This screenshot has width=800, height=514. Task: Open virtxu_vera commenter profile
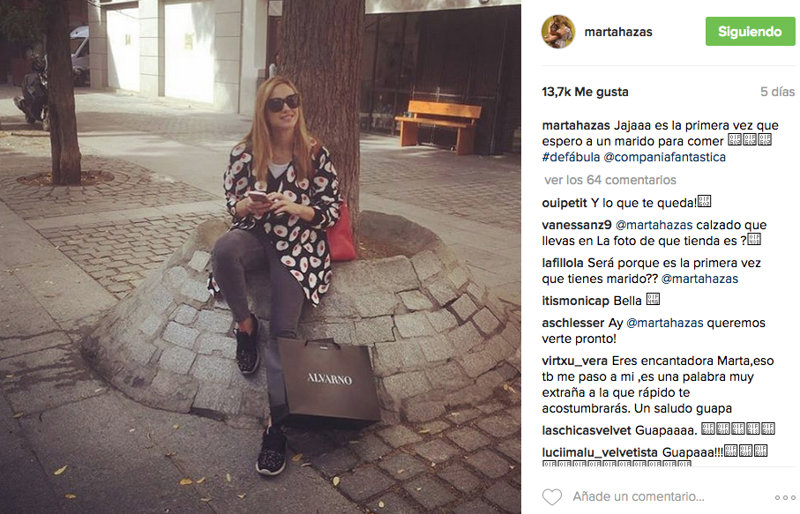[x=574, y=361]
